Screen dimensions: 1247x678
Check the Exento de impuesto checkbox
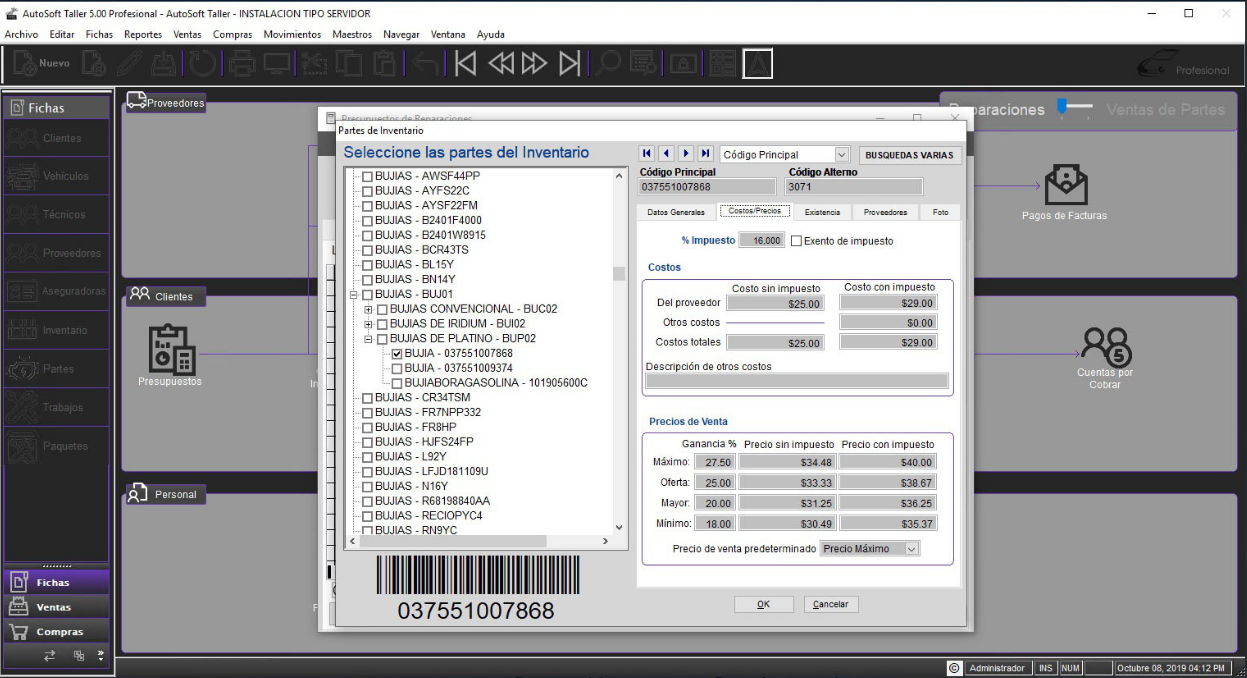[797, 241]
